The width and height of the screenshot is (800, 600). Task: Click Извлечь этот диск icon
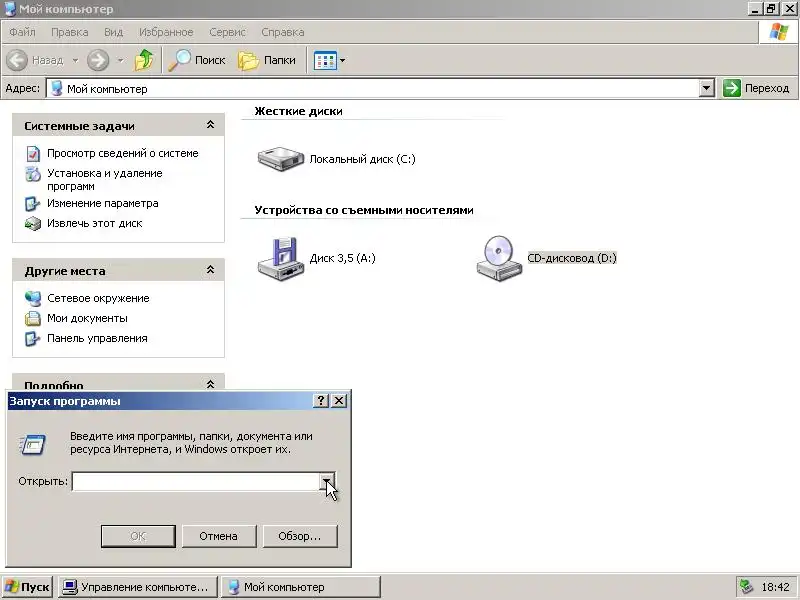click(x=33, y=223)
